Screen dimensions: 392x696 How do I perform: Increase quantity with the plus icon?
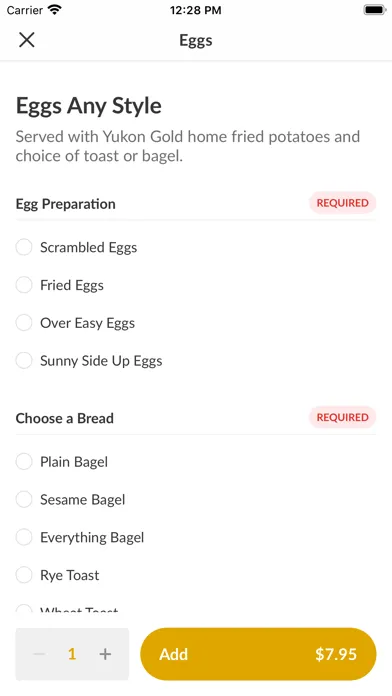coord(105,654)
